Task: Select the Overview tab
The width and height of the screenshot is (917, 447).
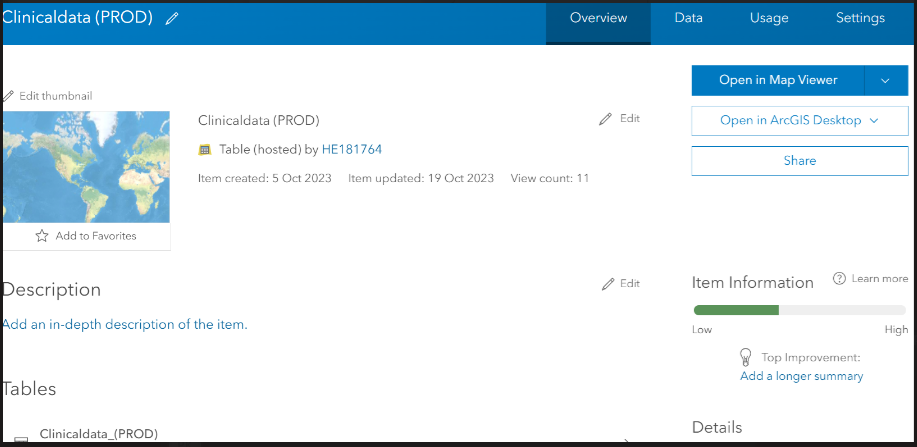Action: (598, 18)
